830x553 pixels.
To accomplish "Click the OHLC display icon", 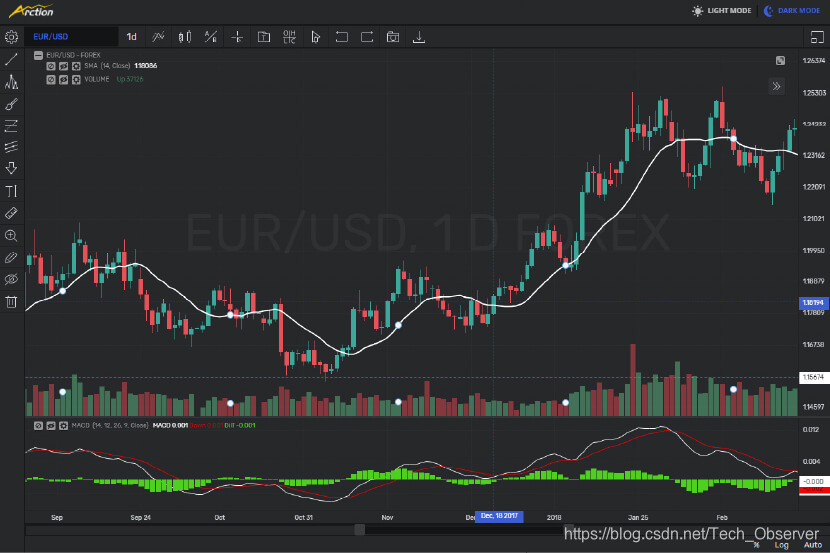I will click(x=289, y=37).
